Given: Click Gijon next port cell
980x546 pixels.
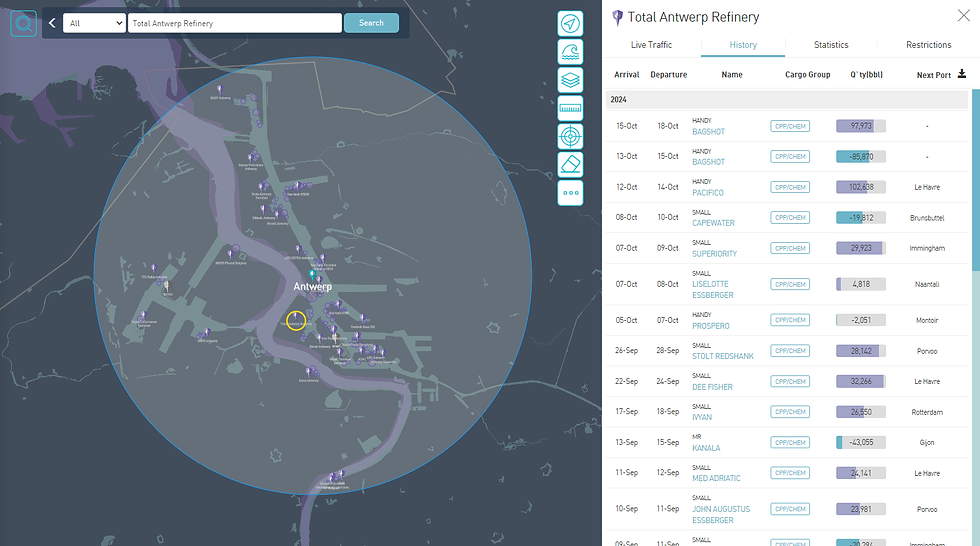Looking at the screenshot, I should 927,442.
